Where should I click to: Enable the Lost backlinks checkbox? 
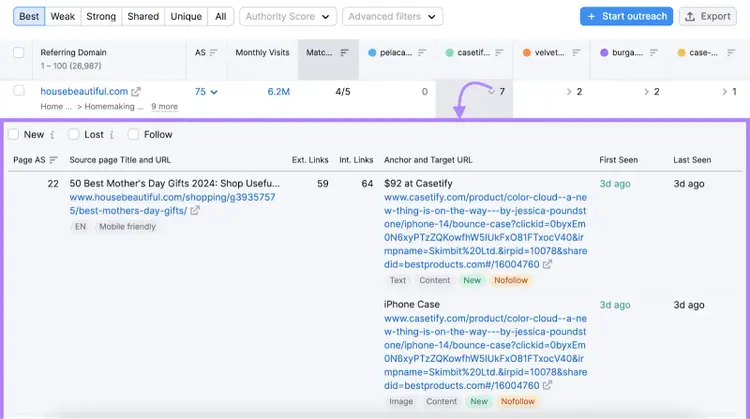pyautogui.click(x=74, y=134)
